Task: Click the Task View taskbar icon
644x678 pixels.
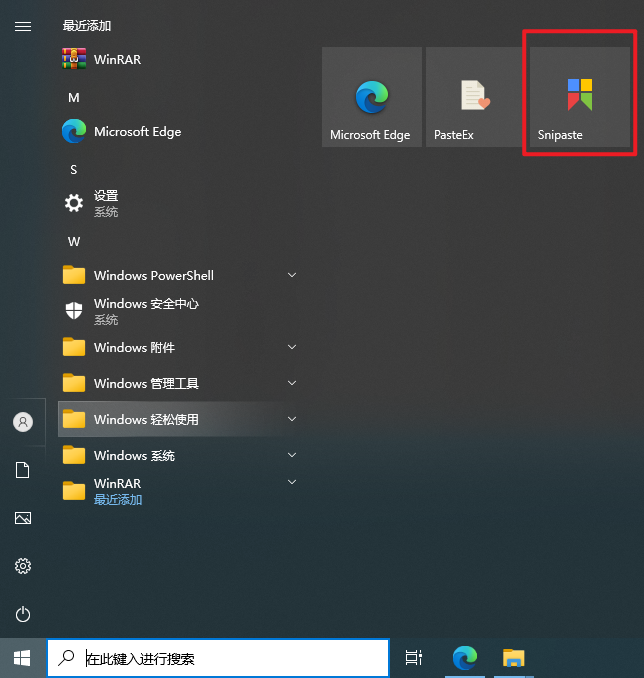Action: pos(413,658)
